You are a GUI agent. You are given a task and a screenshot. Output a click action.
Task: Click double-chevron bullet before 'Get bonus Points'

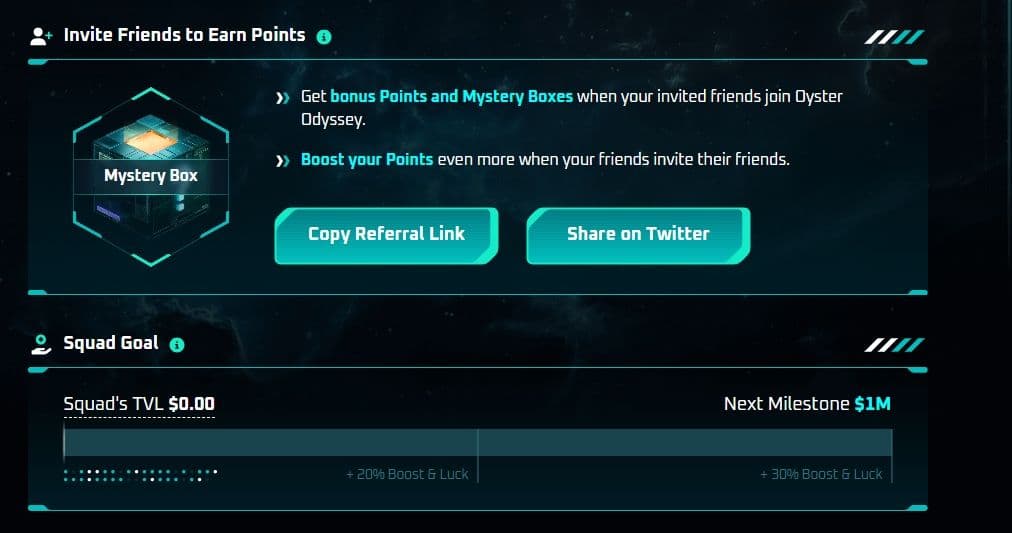pos(283,98)
